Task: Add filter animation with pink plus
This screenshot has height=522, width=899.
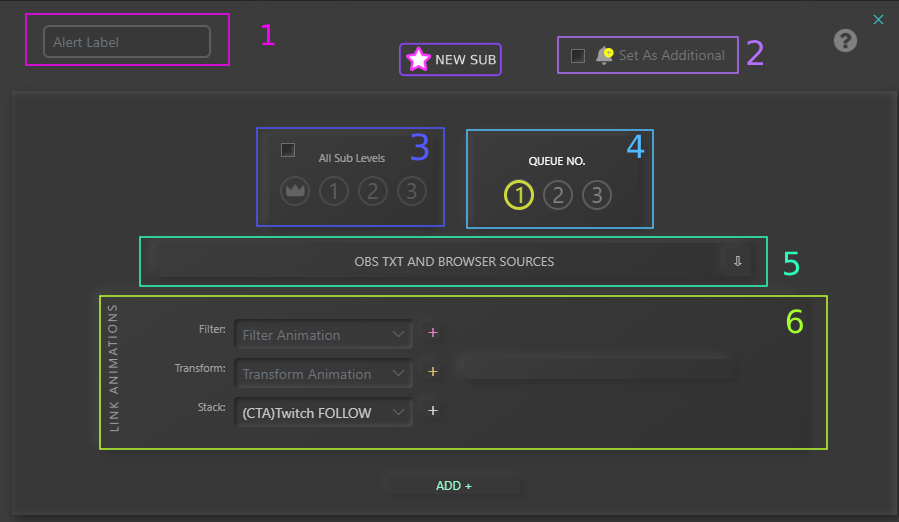Action: [433, 333]
